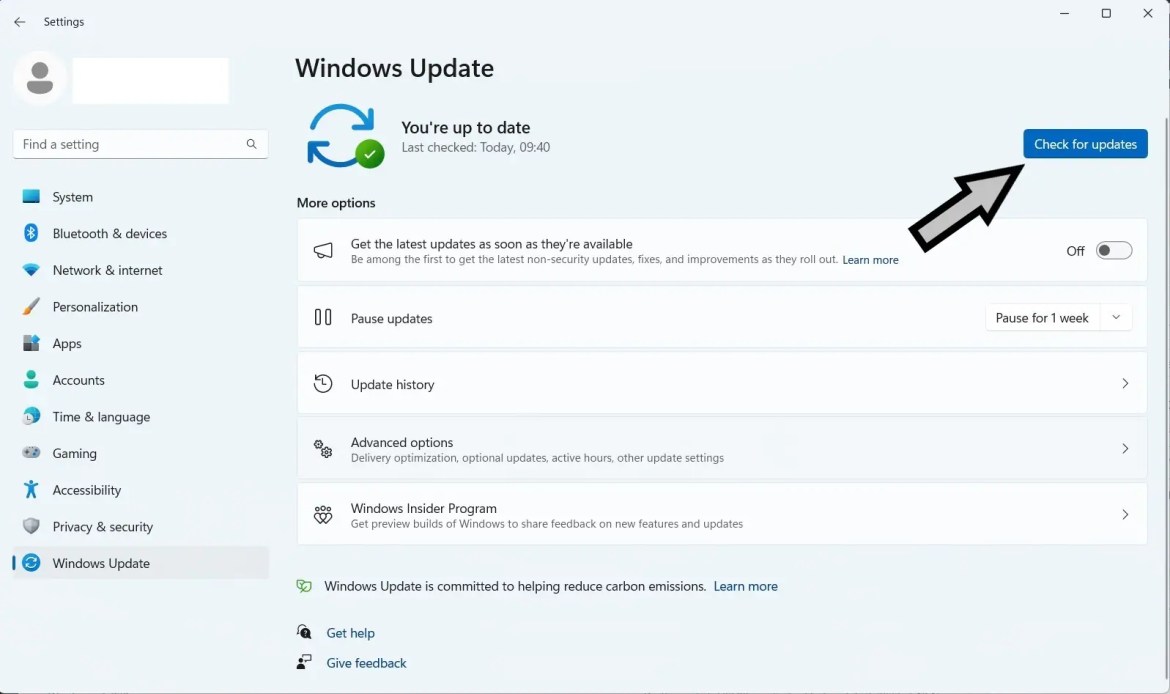
Task: Click the Windows Insider Program title
Action: [423, 508]
